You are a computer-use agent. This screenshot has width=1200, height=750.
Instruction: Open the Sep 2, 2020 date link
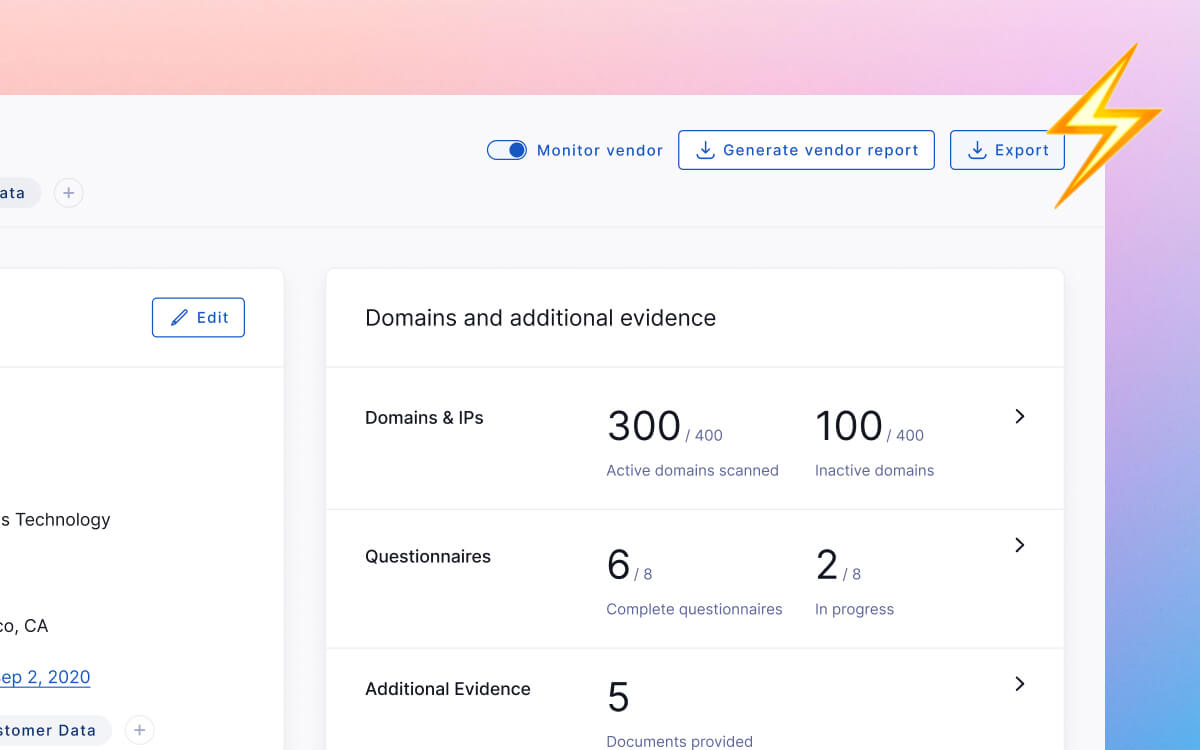click(x=45, y=677)
